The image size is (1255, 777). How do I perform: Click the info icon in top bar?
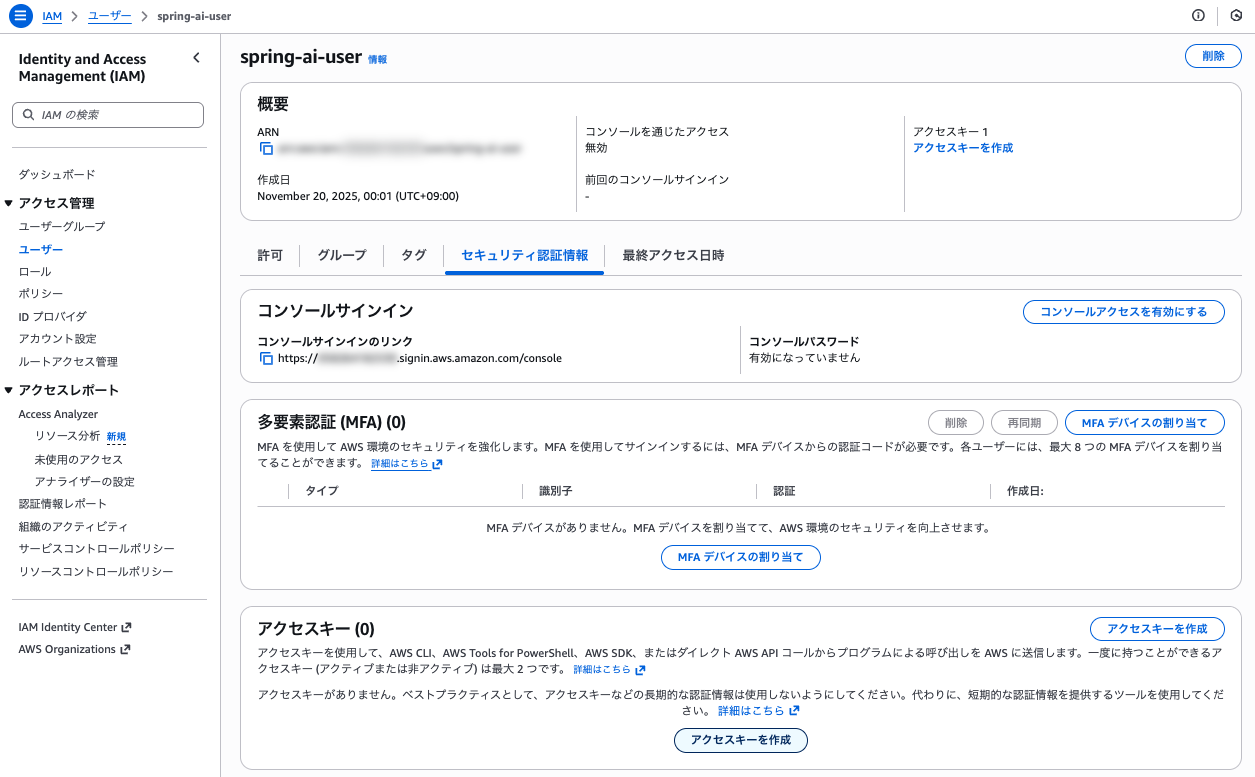(1198, 16)
